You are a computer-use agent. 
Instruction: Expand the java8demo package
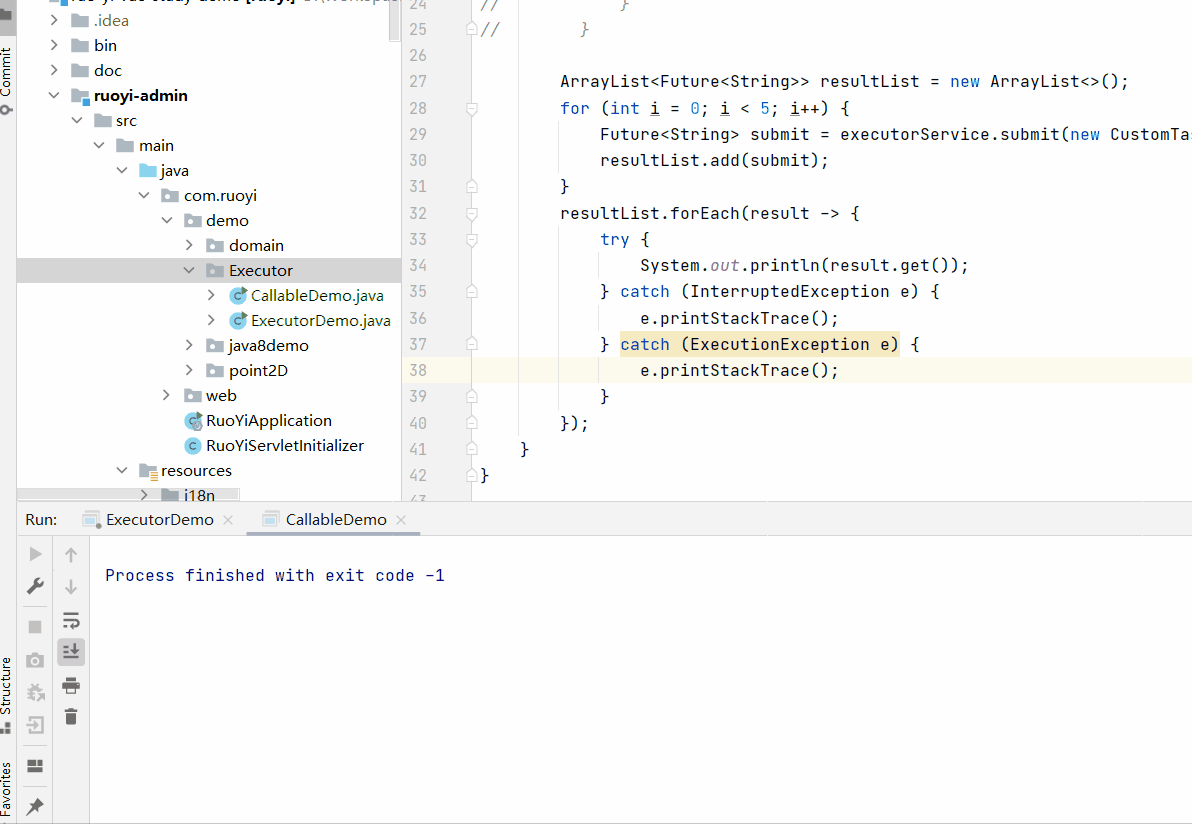(190, 345)
